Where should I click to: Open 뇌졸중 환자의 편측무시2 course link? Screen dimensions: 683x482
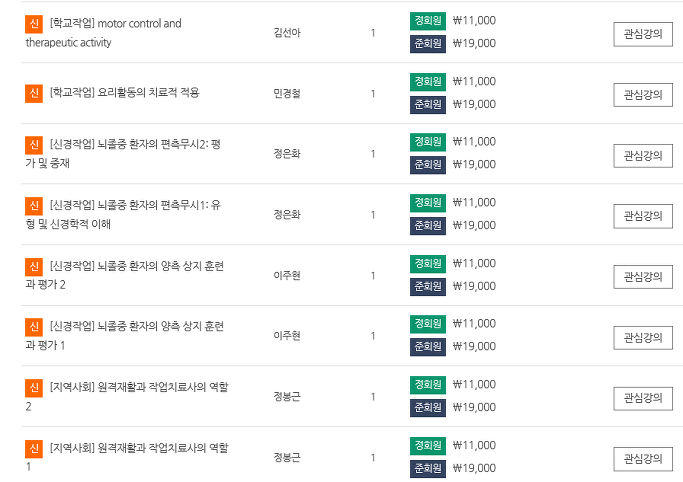(x=123, y=154)
